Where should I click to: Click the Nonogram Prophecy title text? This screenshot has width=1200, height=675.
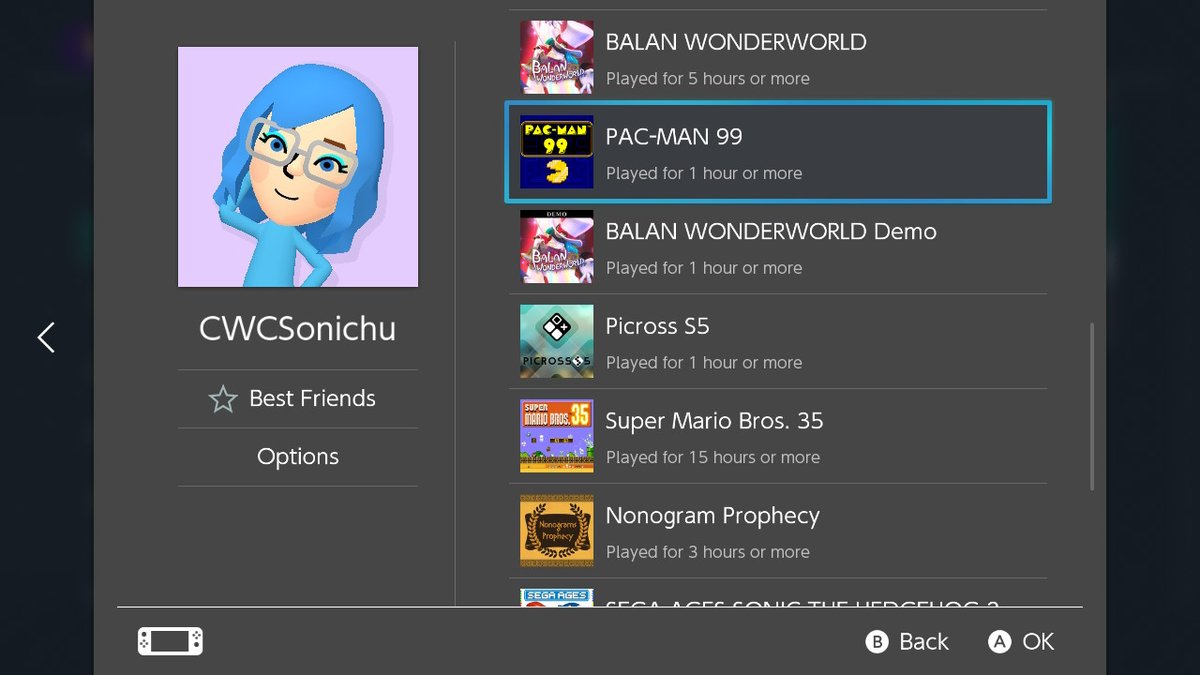click(x=713, y=516)
